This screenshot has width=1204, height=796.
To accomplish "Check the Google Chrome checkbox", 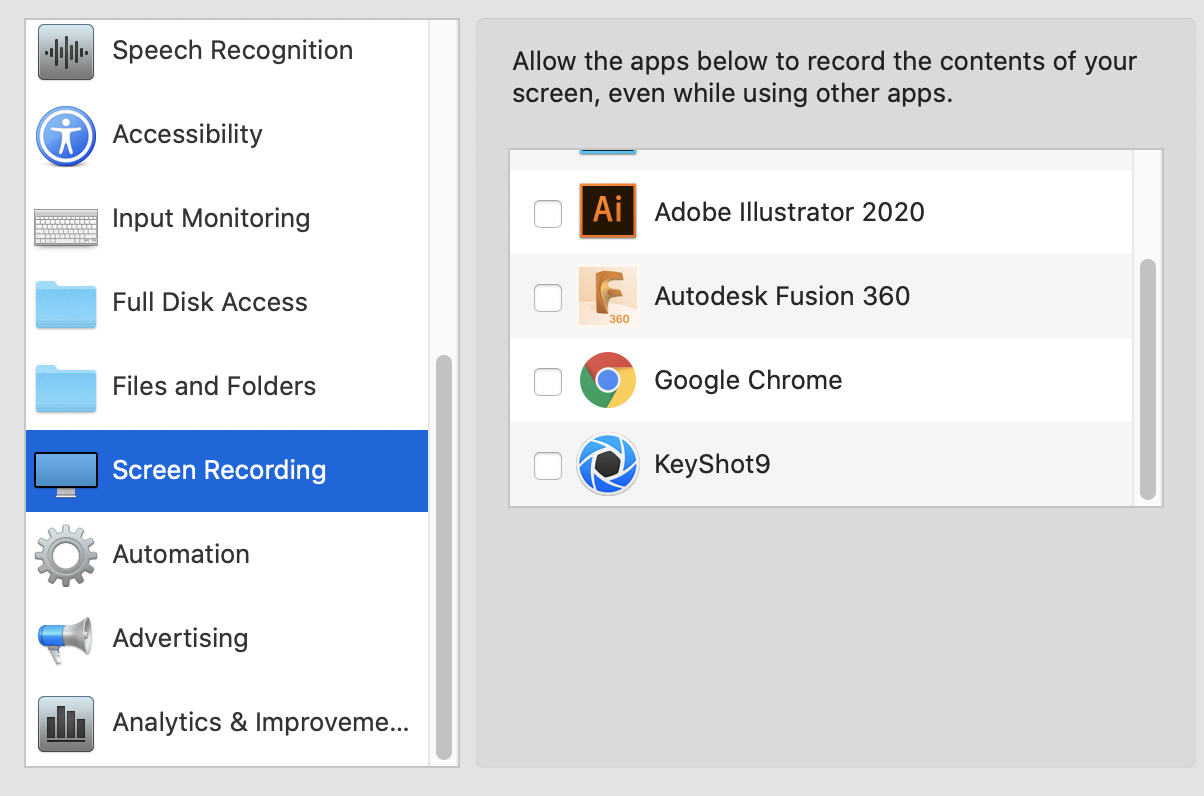I will tap(548, 381).
